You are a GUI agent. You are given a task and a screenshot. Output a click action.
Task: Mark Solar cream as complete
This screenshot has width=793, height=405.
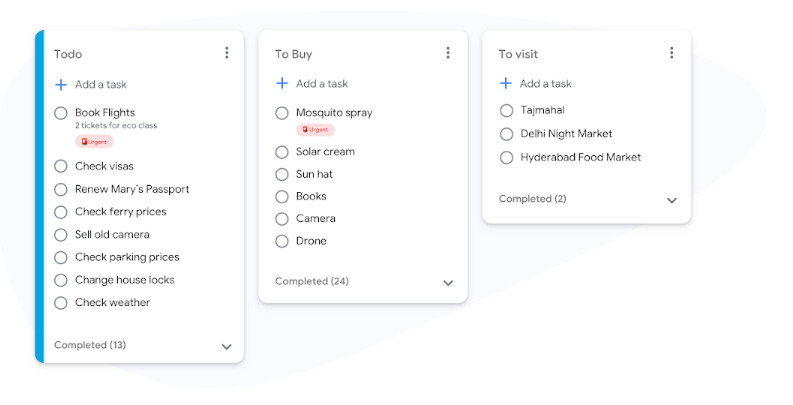tap(282, 152)
